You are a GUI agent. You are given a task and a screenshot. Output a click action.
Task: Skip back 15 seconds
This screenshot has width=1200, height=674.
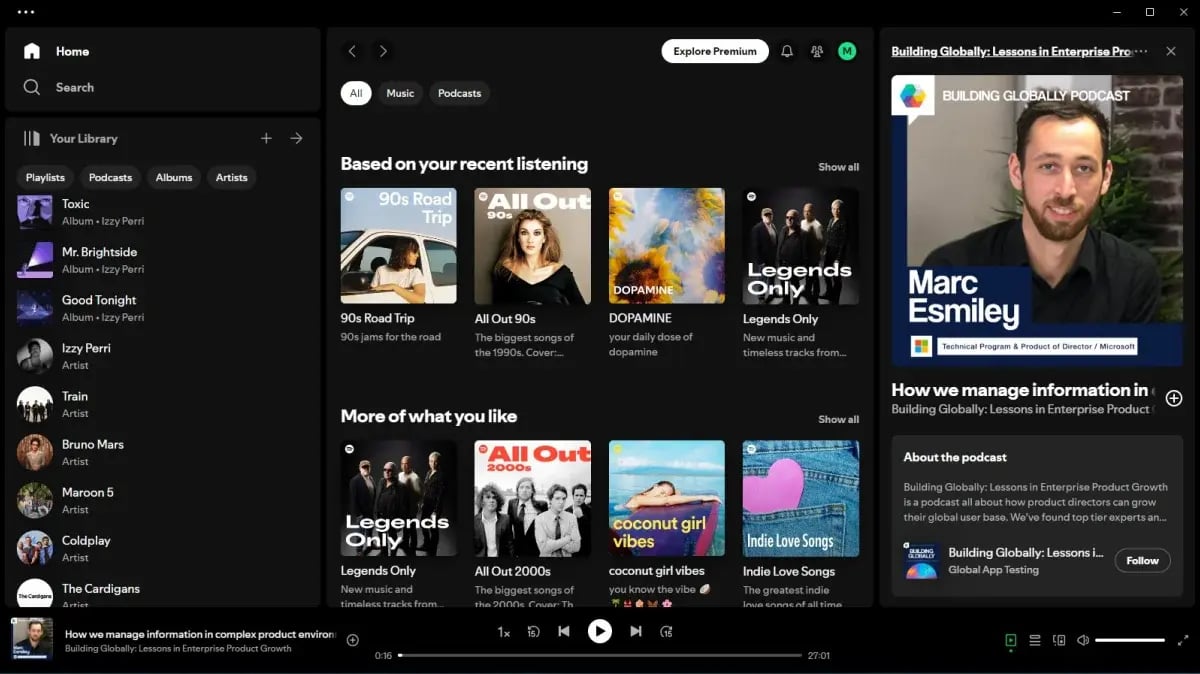coord(534,631)
